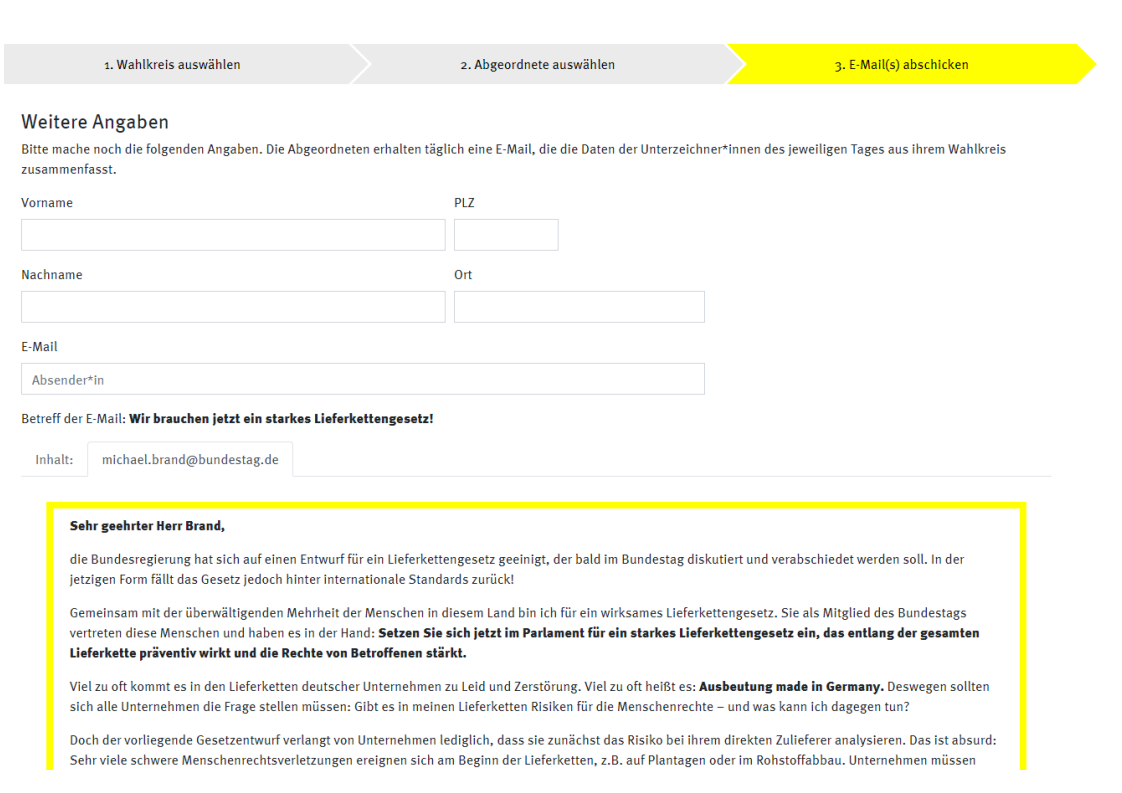The height and width of the screenshot is (793, 1122).
Task: Click the Absender*in e-mail field
Action: click(x=362, y=379)
